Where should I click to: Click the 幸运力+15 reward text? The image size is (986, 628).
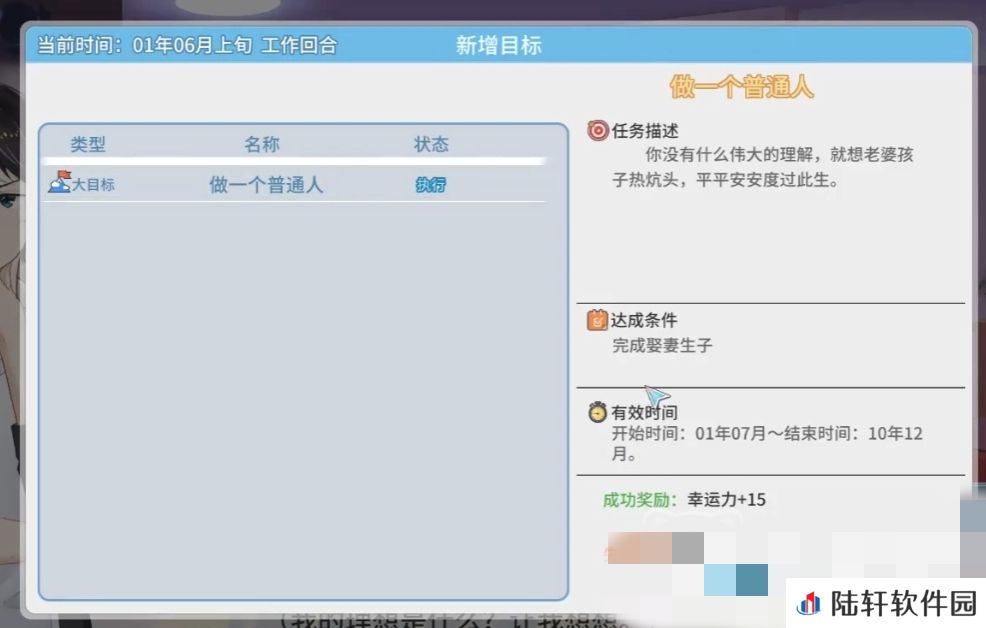coord(726,500)
